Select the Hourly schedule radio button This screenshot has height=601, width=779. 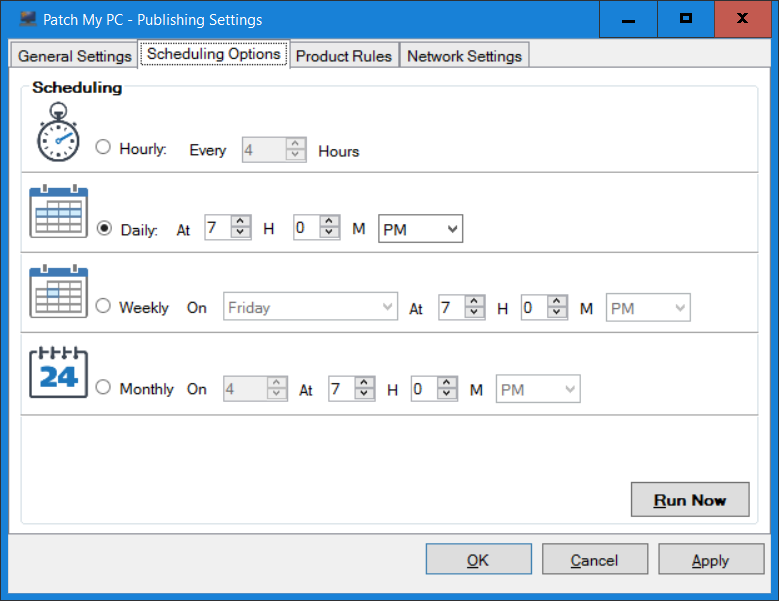tap(103, 147)
